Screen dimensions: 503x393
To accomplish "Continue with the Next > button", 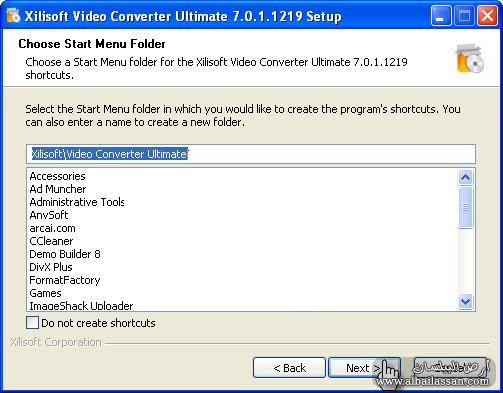I will tap(364, 368).
